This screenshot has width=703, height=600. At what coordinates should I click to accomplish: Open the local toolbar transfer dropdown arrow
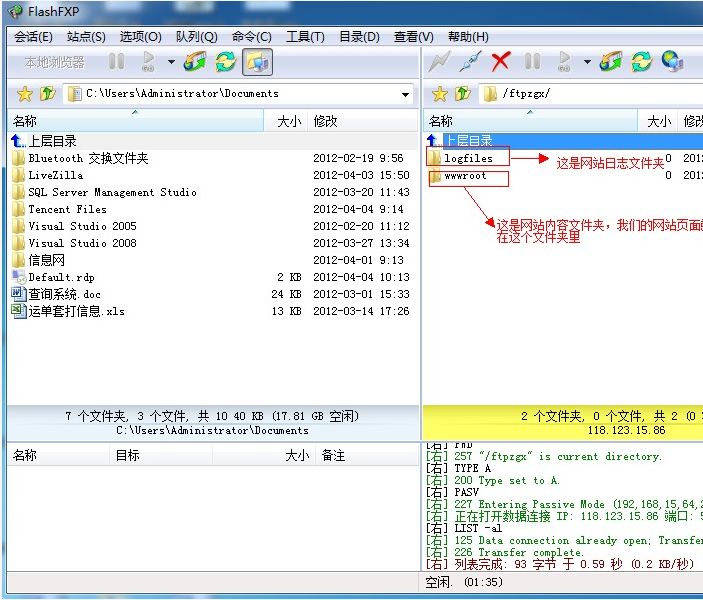[x=171, y=62]
